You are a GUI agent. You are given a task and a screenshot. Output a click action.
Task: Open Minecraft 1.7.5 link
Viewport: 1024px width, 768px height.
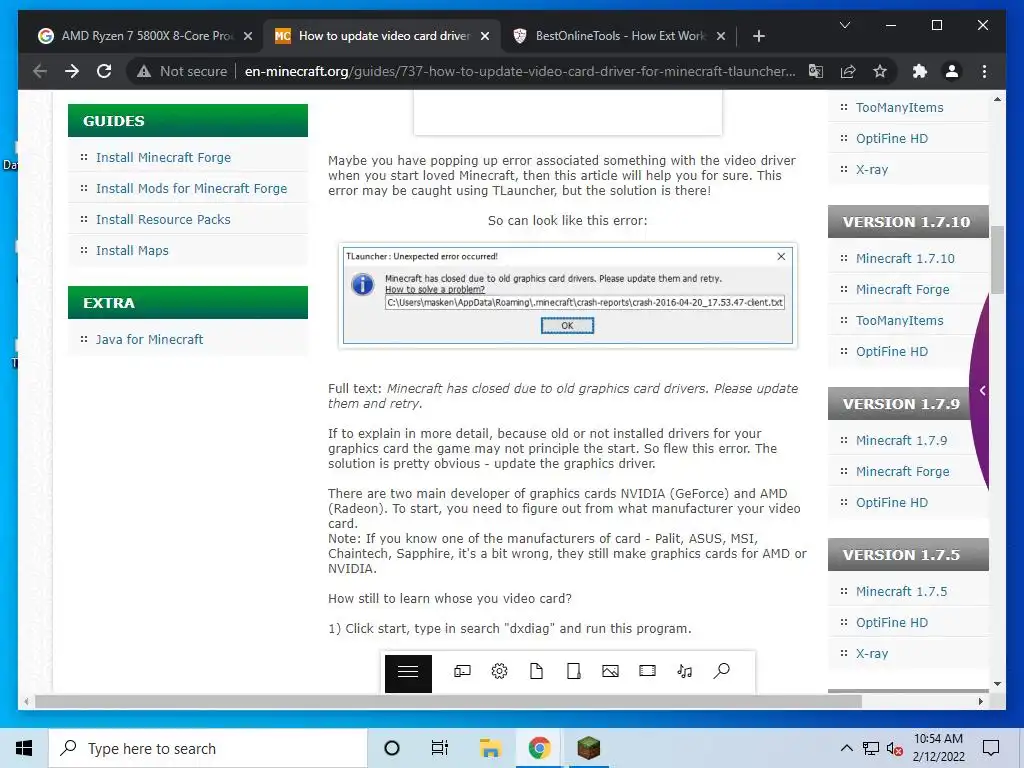point(901,592)
